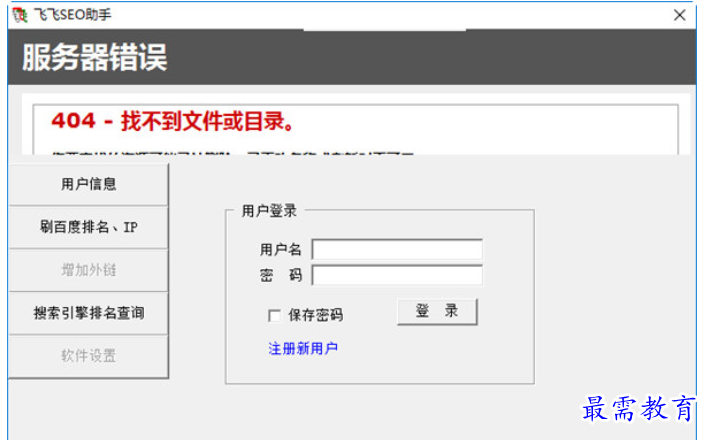
Task: Focus the 密码 input field
Action: point(397,275)
